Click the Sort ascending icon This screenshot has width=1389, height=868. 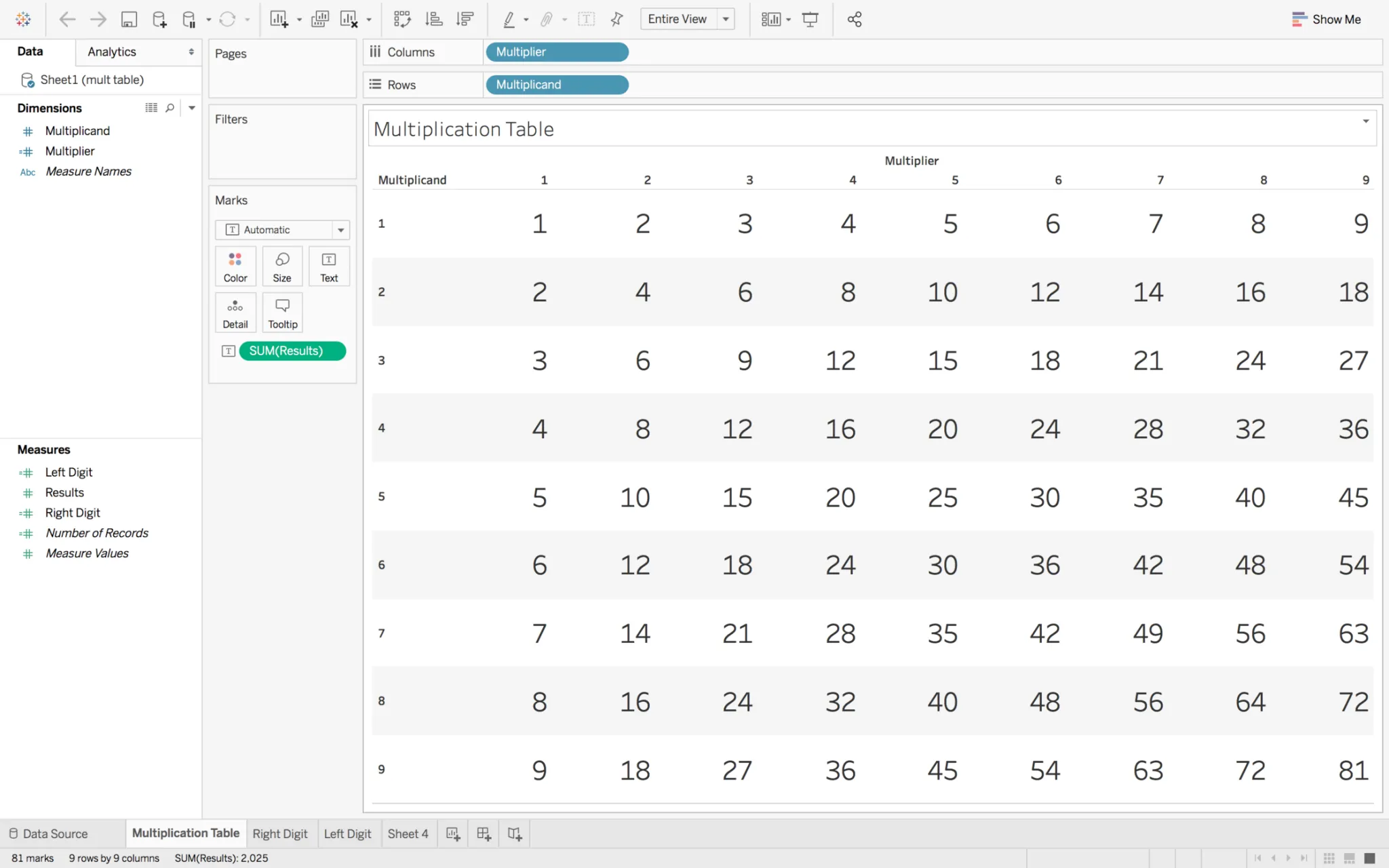click(433, 19)
